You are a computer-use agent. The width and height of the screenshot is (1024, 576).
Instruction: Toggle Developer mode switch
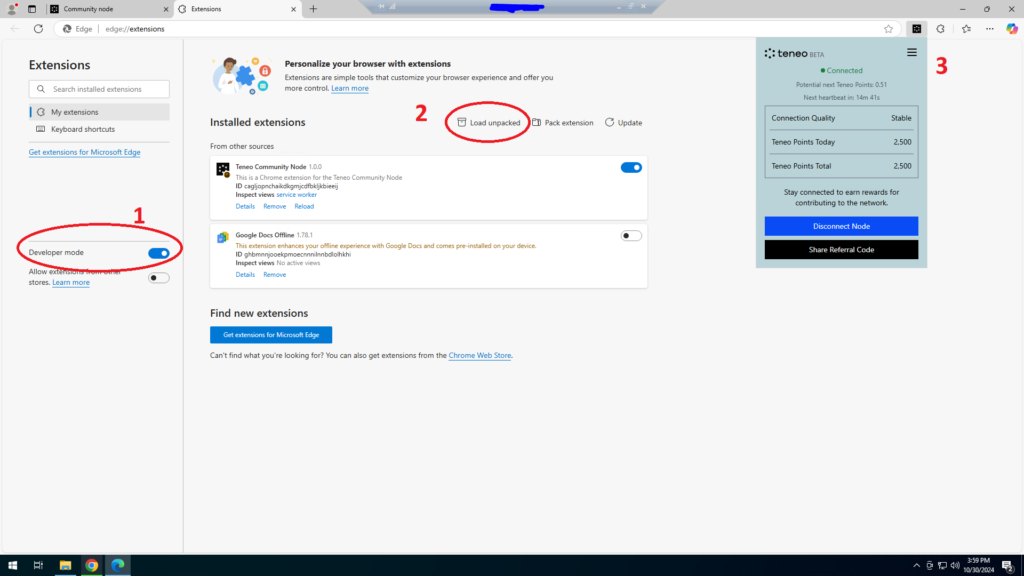(x=159, y=253)
